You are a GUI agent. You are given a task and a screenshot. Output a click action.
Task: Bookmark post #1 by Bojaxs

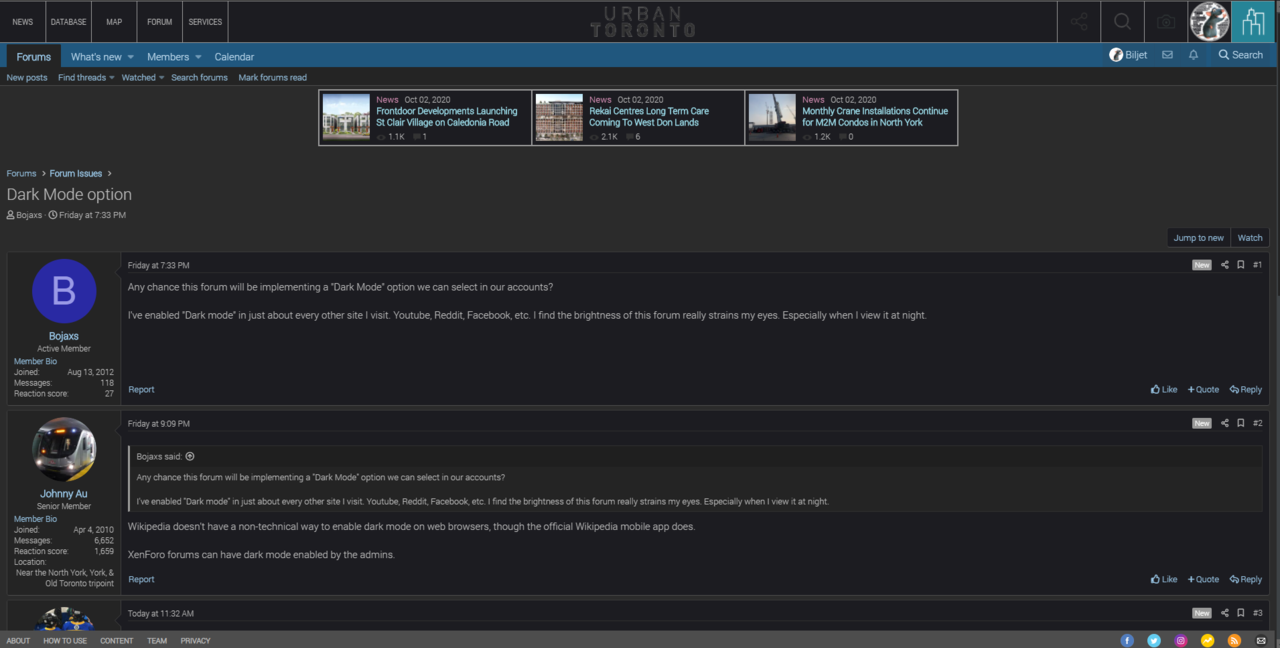[1241, 265]
